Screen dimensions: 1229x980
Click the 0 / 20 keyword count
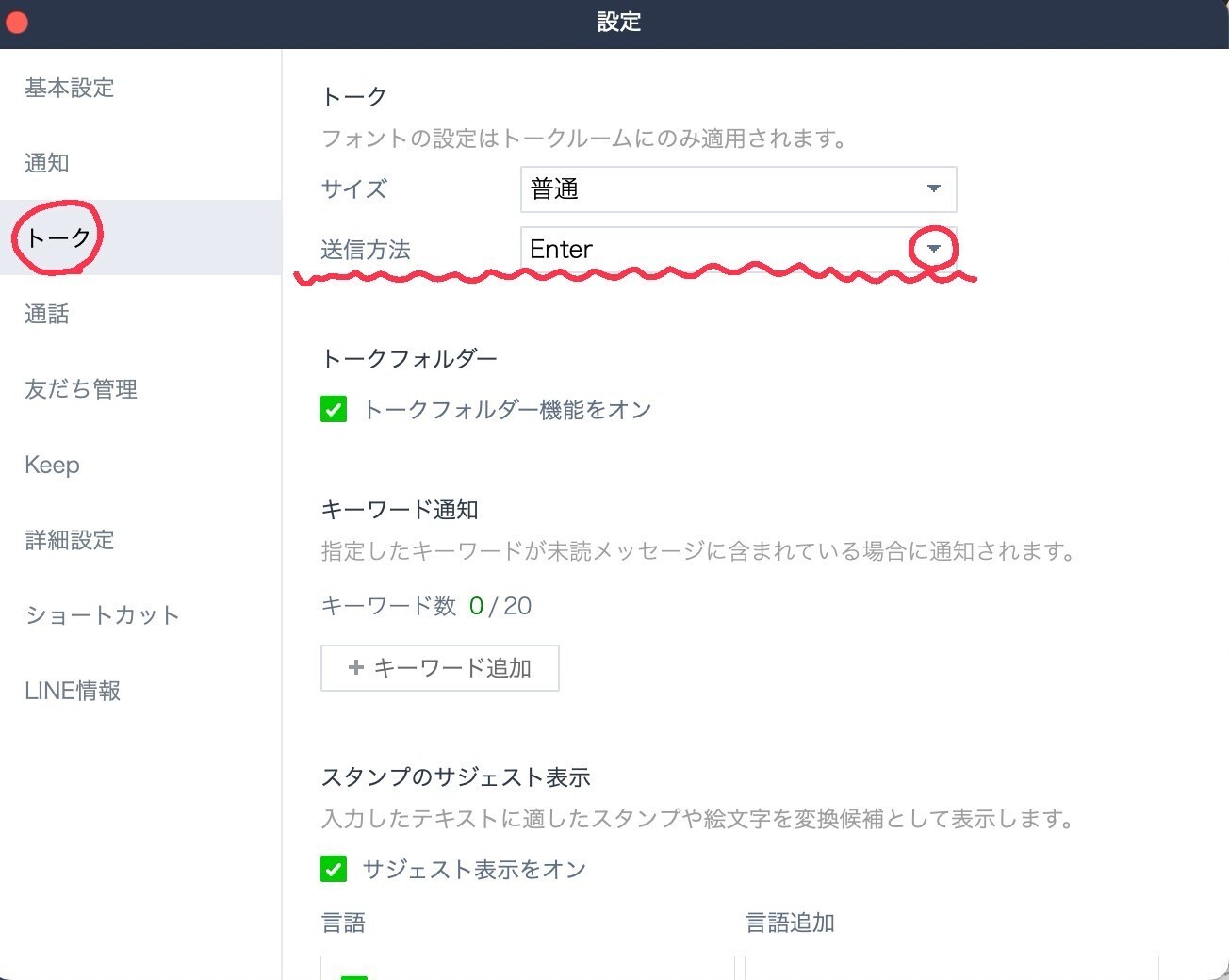(502, 605)
